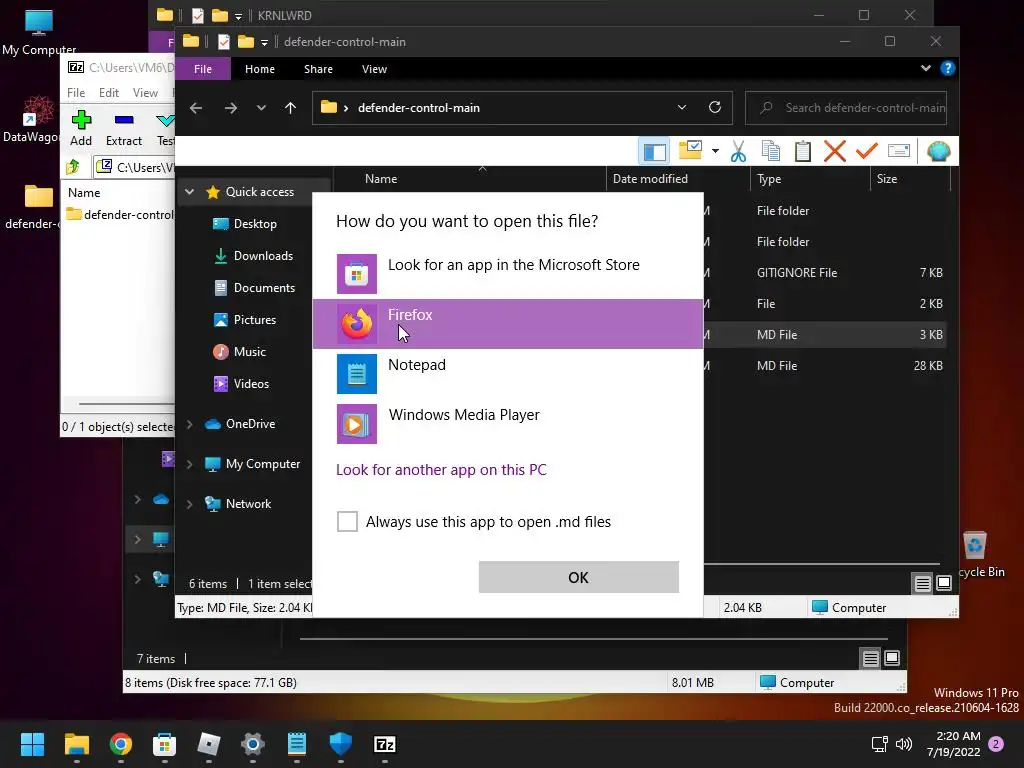The width and height of the screenshot is (1024, 768).
Task: Choose Firefox to open the file
Action: point(507,324)
